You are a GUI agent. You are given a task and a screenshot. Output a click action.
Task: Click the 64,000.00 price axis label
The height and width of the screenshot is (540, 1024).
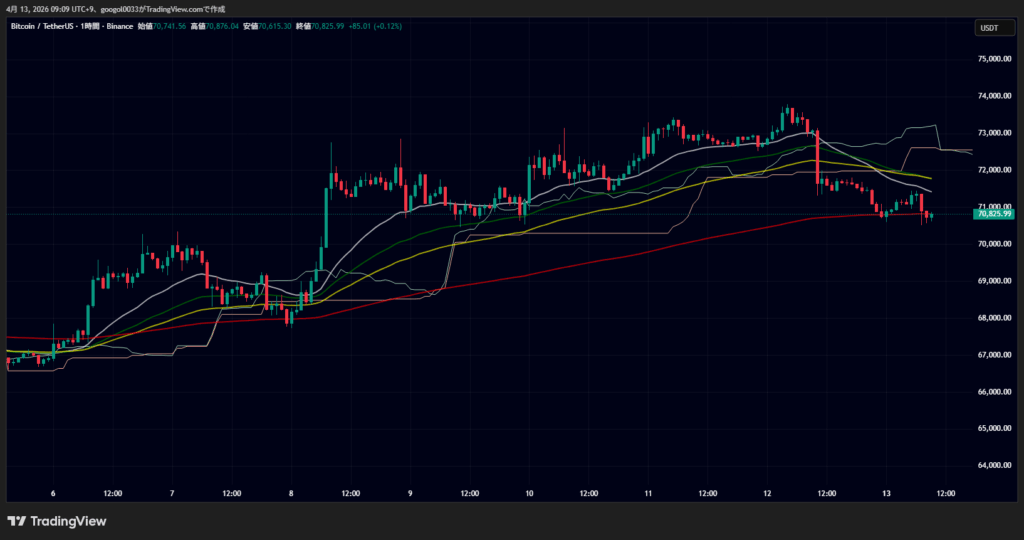995,466
